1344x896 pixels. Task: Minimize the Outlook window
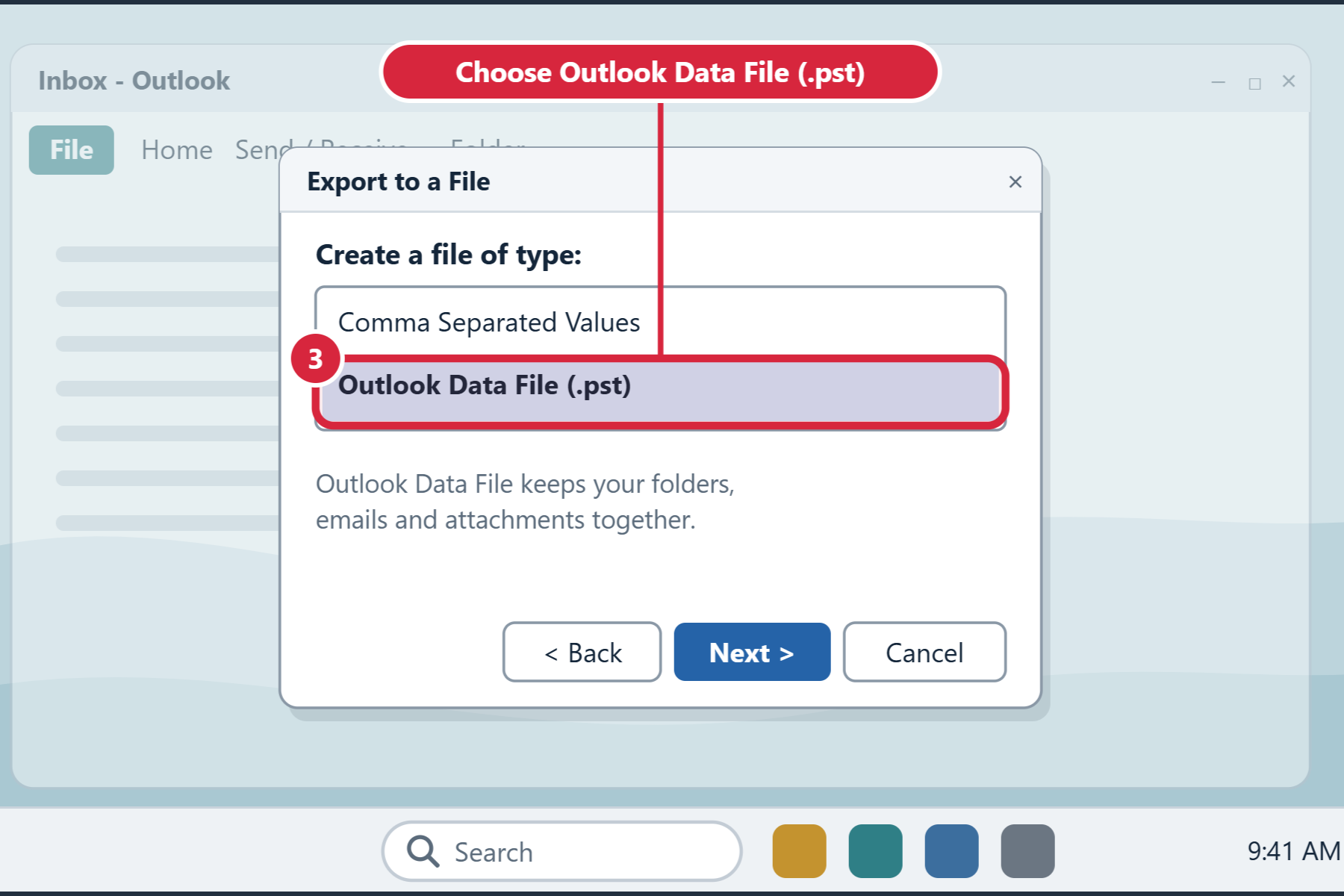(1219, 82)
